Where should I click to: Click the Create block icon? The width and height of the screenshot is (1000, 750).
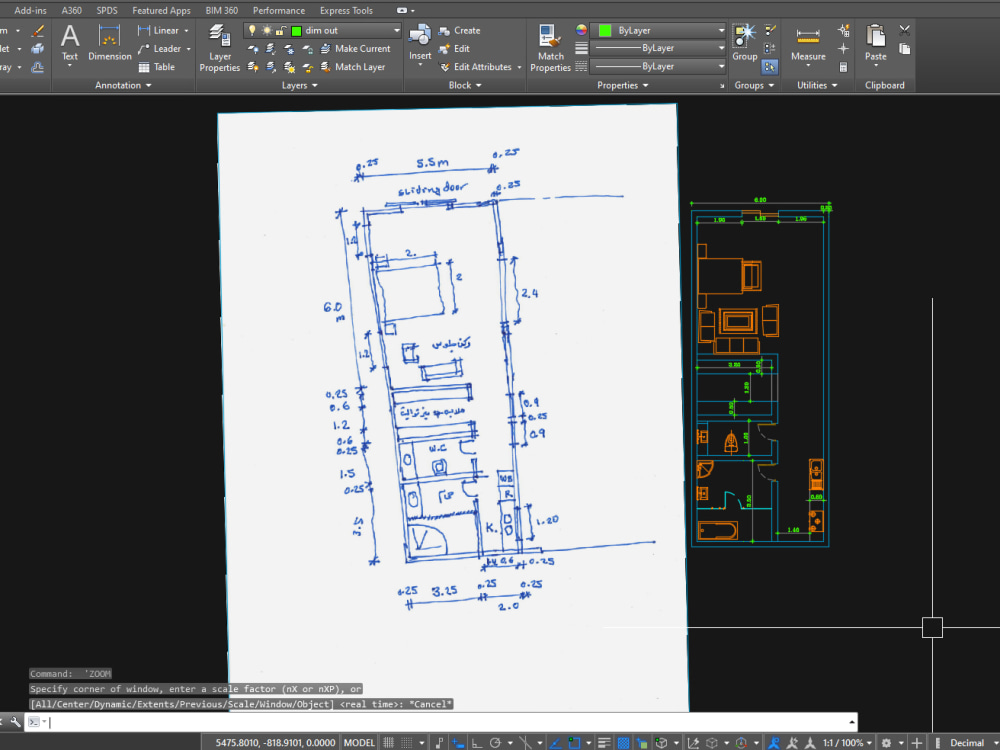tap(445, 31)
